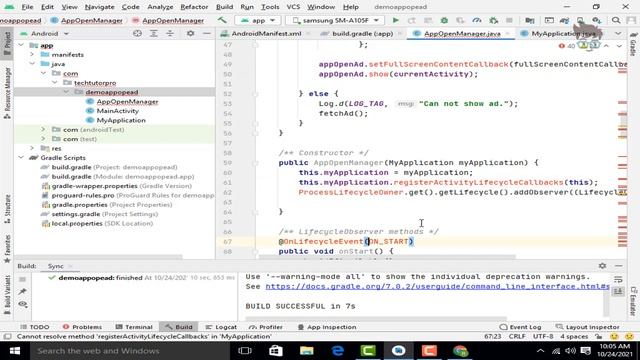Open the docs.gradle.org userguide link
Image resolution: width=640 pixels, height=360 pixels.
click(438, 287)
